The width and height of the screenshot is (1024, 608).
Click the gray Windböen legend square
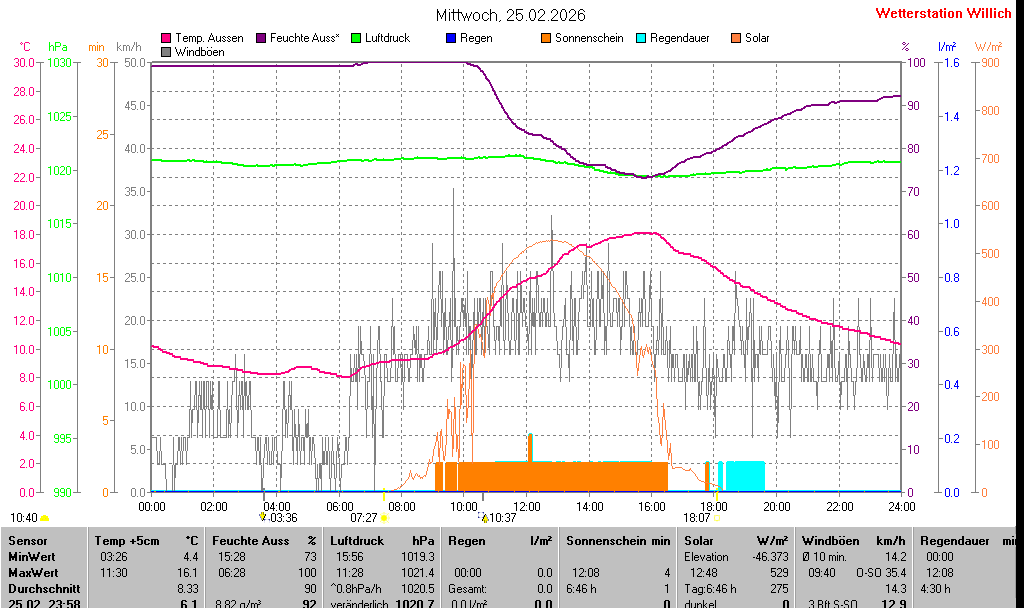coord(166,52)
